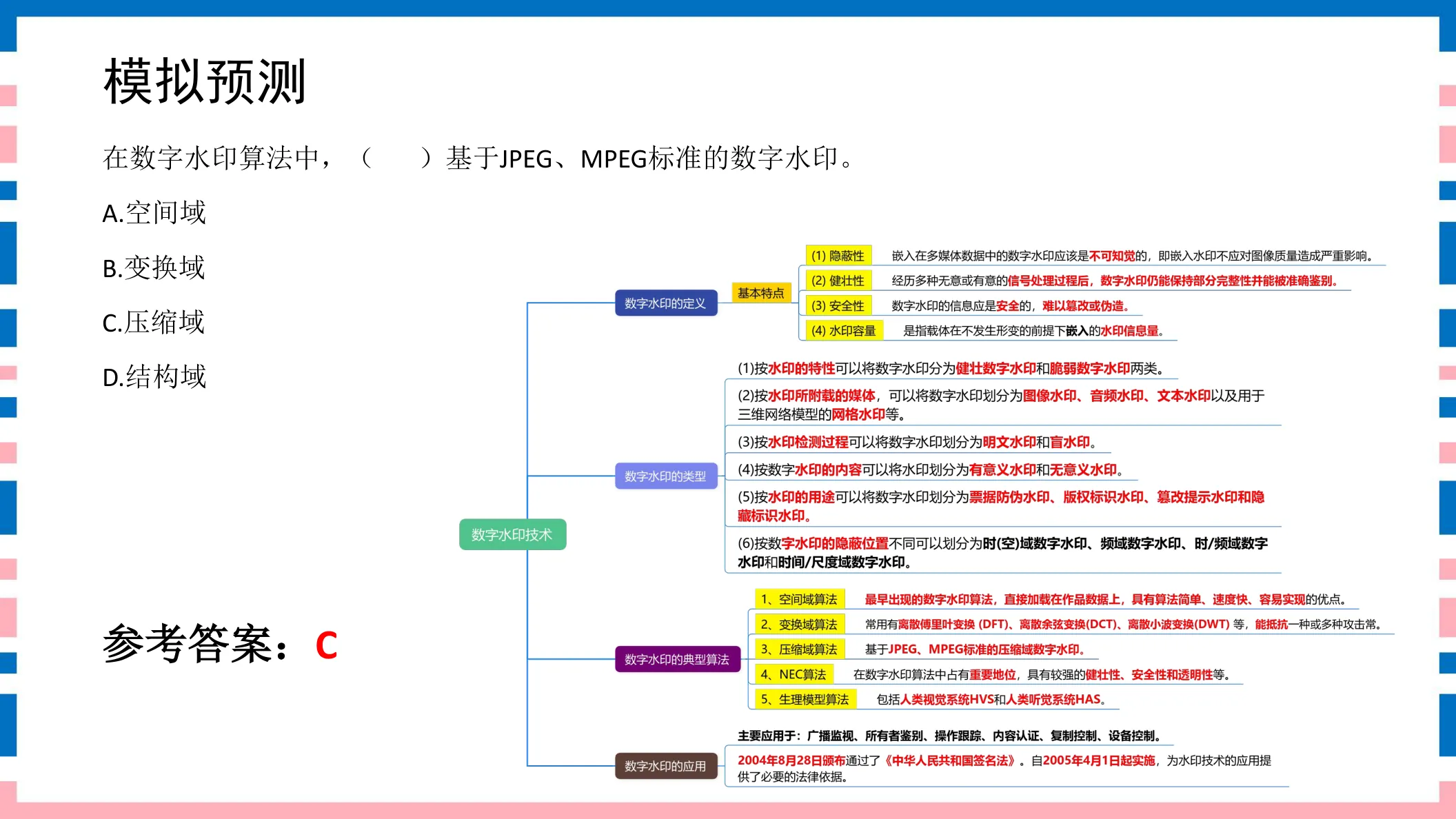The image size is (1456, 819).
Task: Click the description beside (1) 隐蔽性
Action: (x=1133, y=256)
